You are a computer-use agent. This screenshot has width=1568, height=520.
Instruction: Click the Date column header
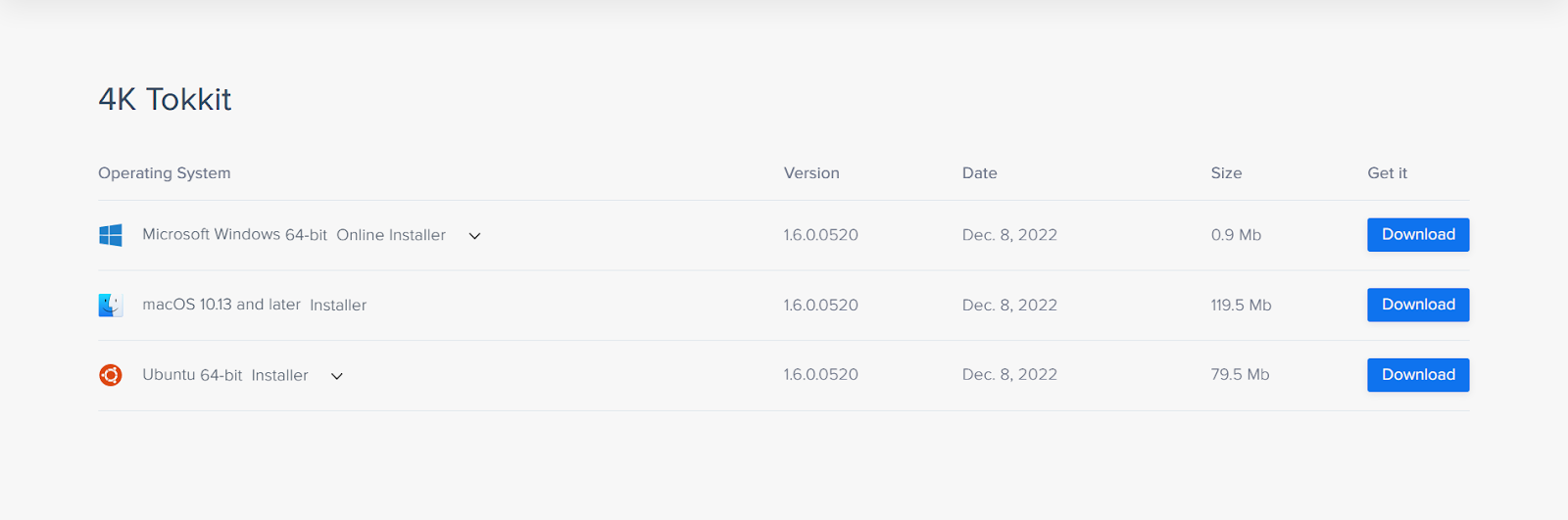click(979, 173)
